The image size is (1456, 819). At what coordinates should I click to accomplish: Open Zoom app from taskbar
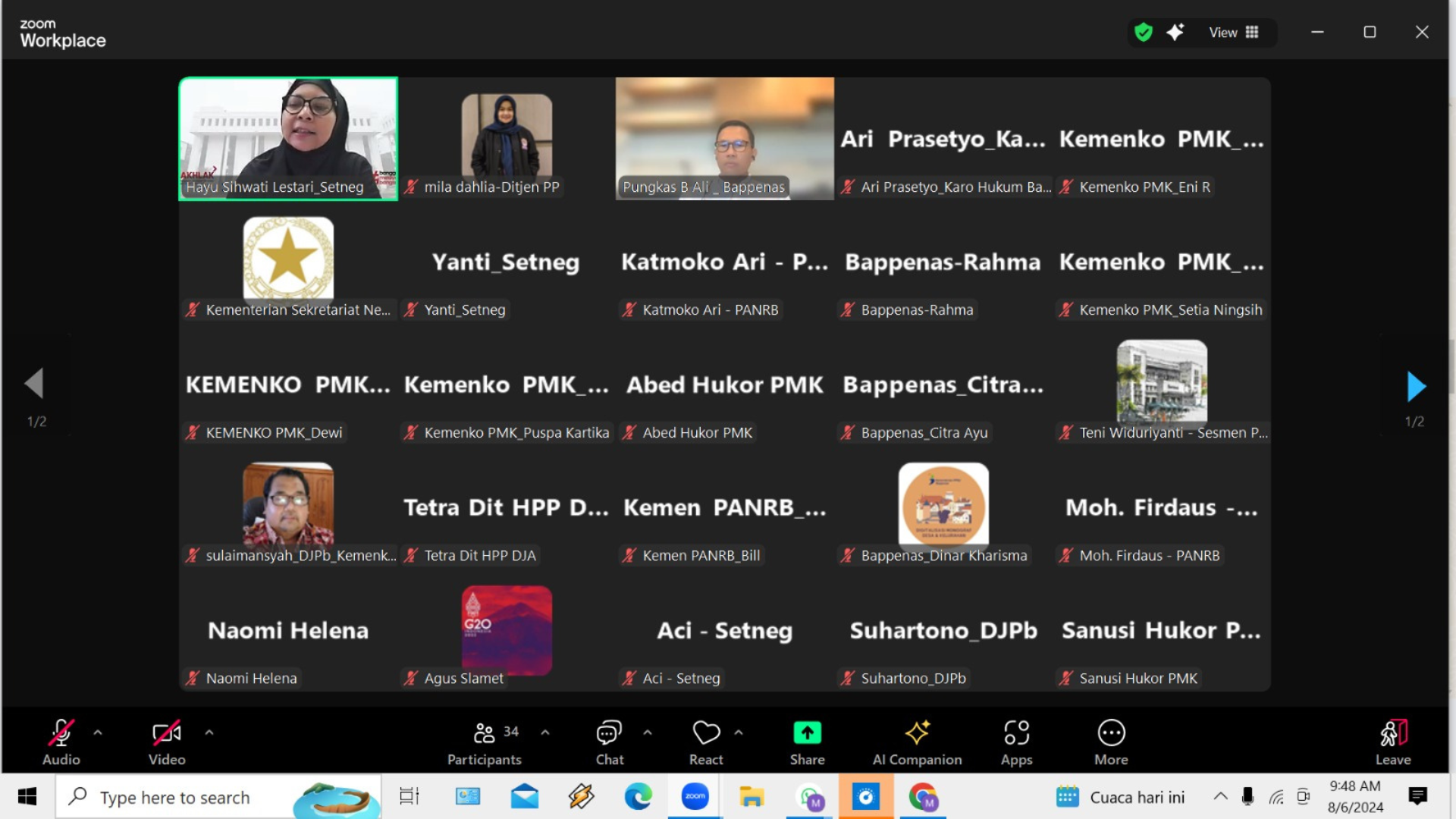(695, 796)
